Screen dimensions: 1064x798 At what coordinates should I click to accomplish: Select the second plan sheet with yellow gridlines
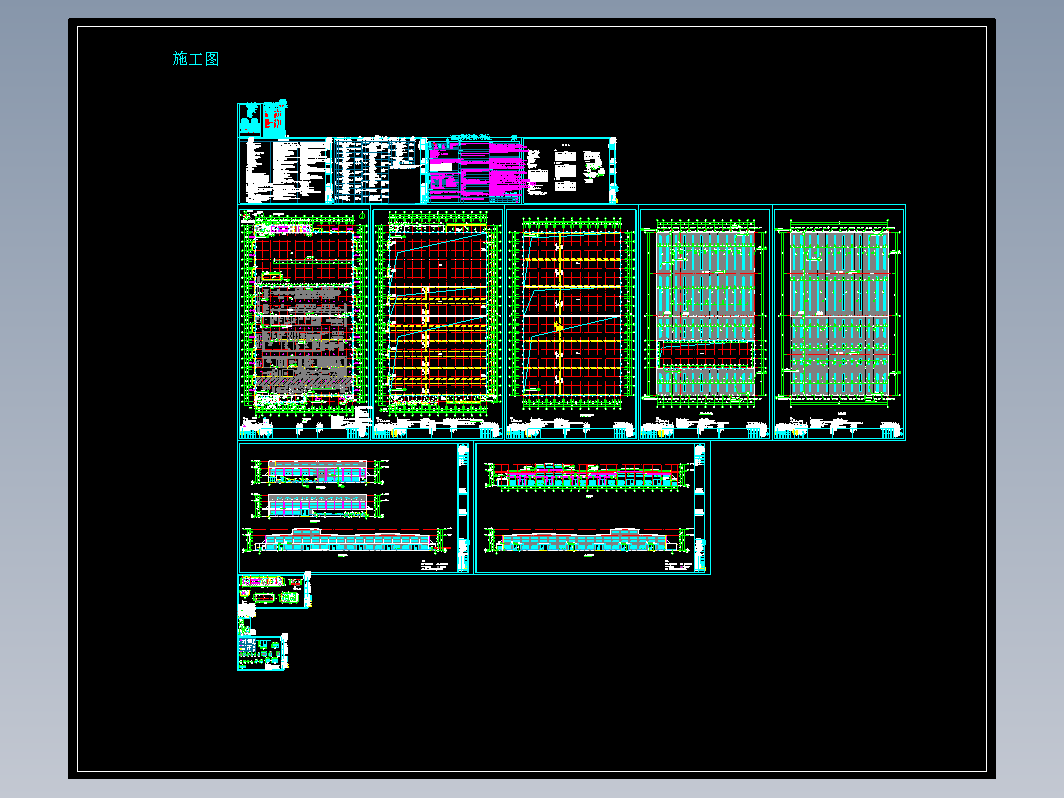click(x=438, y=322)
